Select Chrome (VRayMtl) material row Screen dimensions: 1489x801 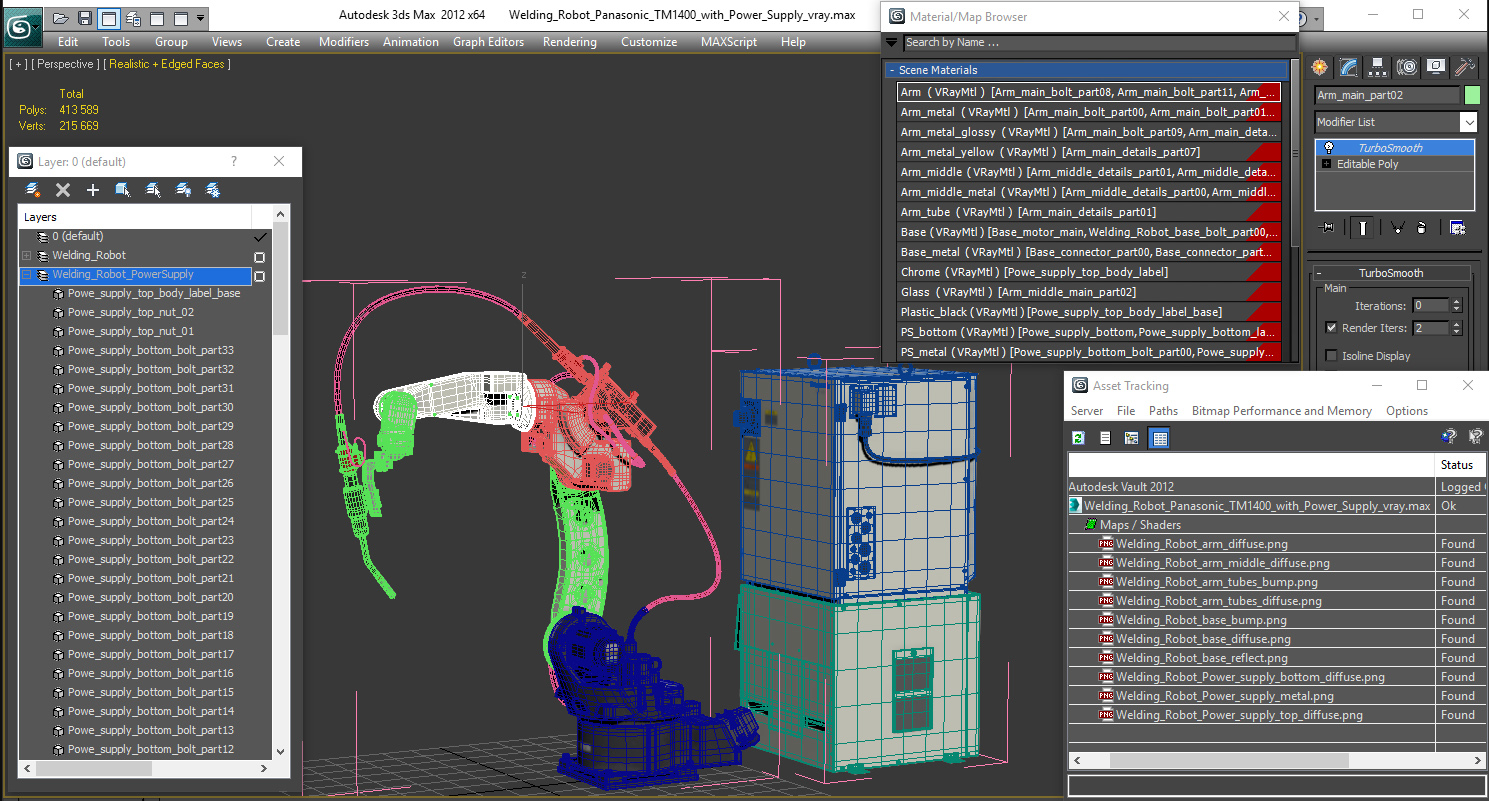tap(1089, 272)
